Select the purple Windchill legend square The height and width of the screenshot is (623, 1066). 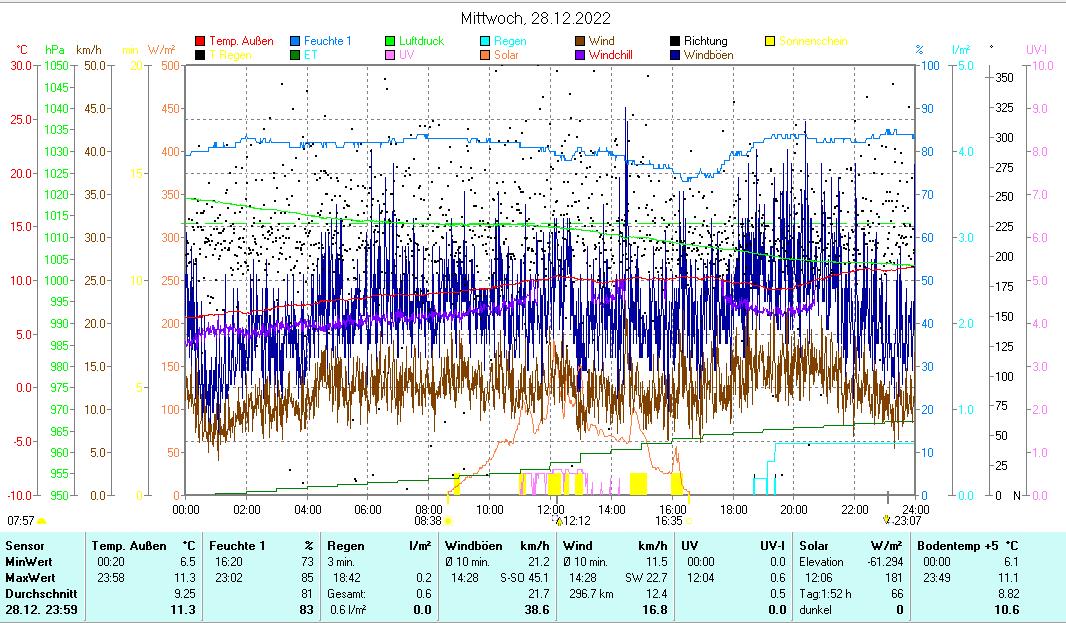click(580, 55)
